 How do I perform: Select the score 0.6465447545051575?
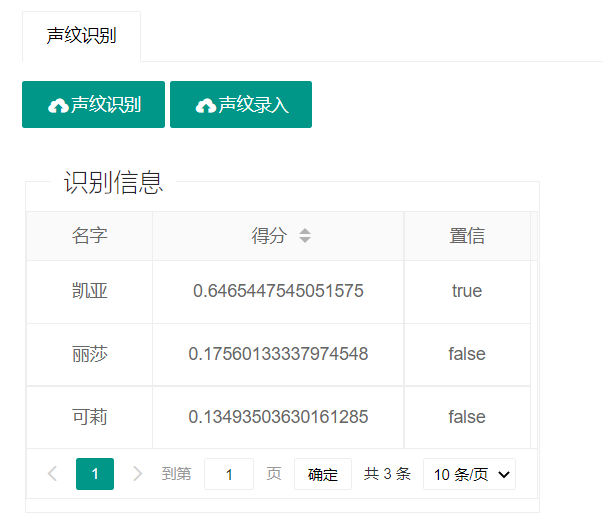tap(278, 291)
